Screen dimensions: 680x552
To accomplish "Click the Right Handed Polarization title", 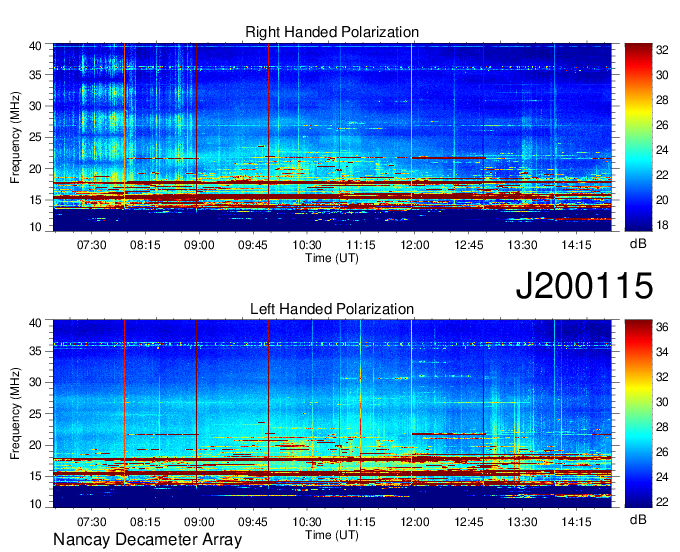I will [332, 32].
